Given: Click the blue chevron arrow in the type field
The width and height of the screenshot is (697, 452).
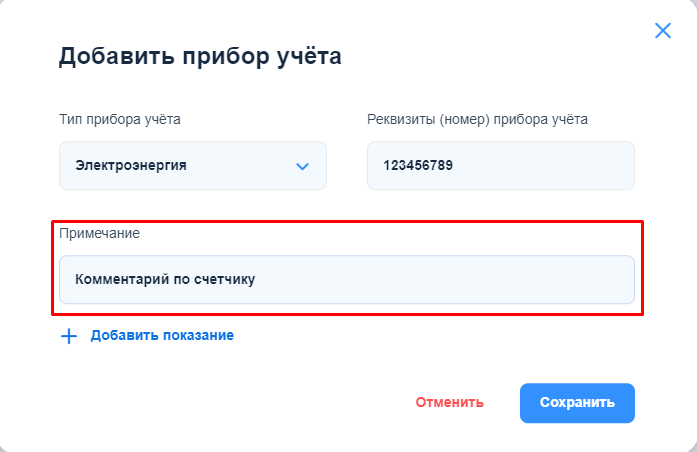Looking at the screenshot, I should tap(303, 166).
